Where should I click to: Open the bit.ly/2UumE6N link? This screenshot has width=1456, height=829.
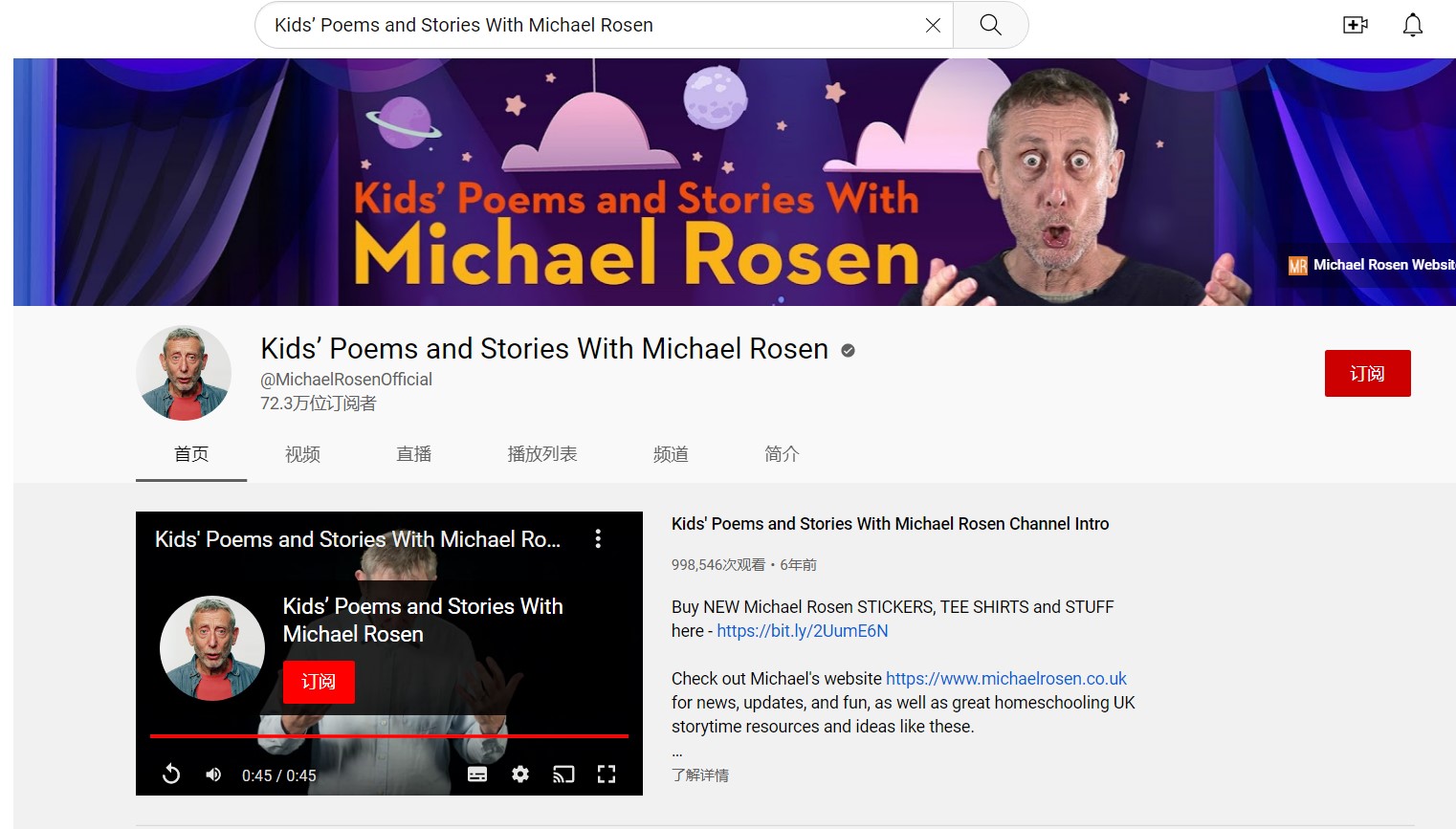click(x=803, y=631)
